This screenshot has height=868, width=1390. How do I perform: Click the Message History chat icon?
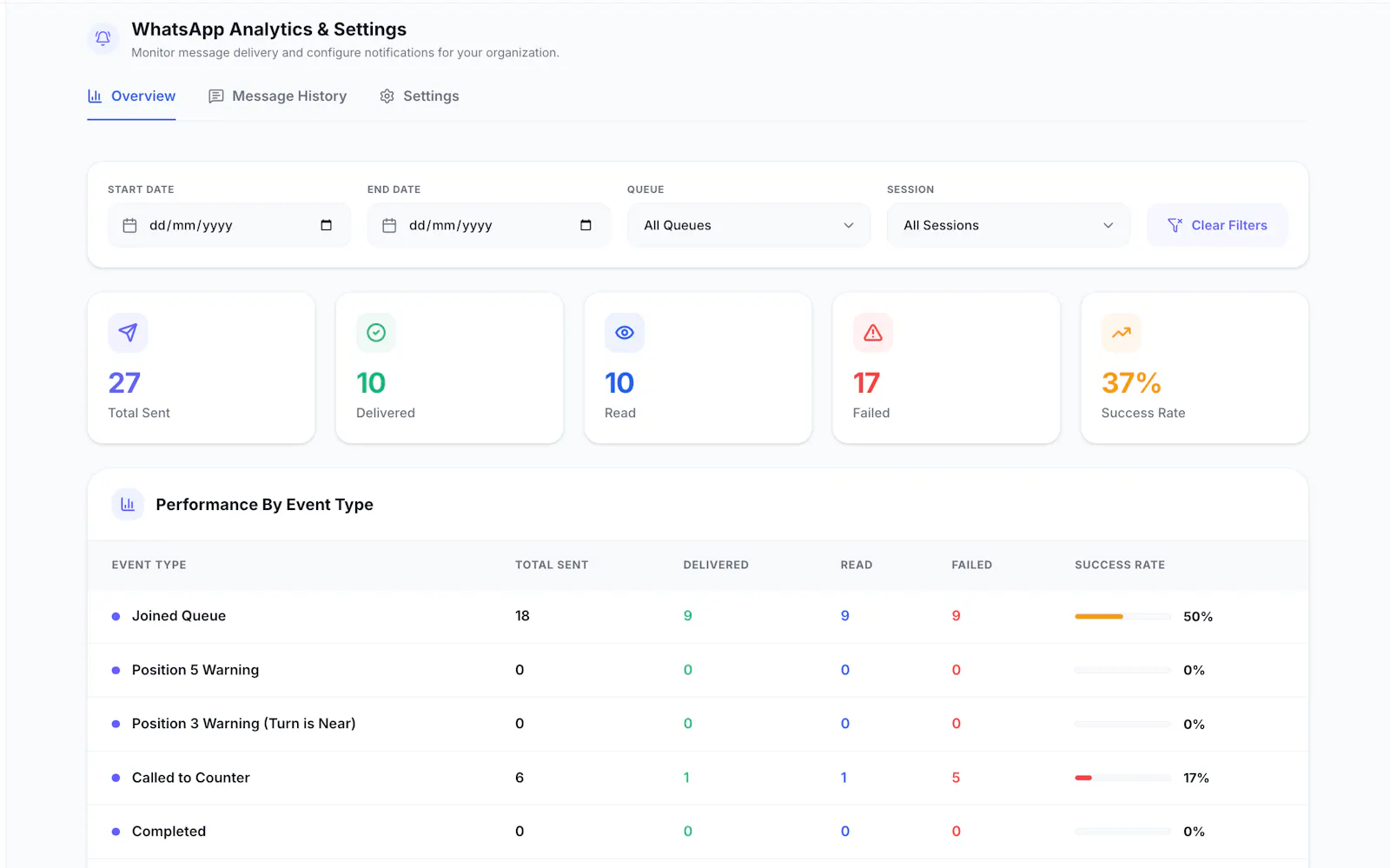(216, 96)
